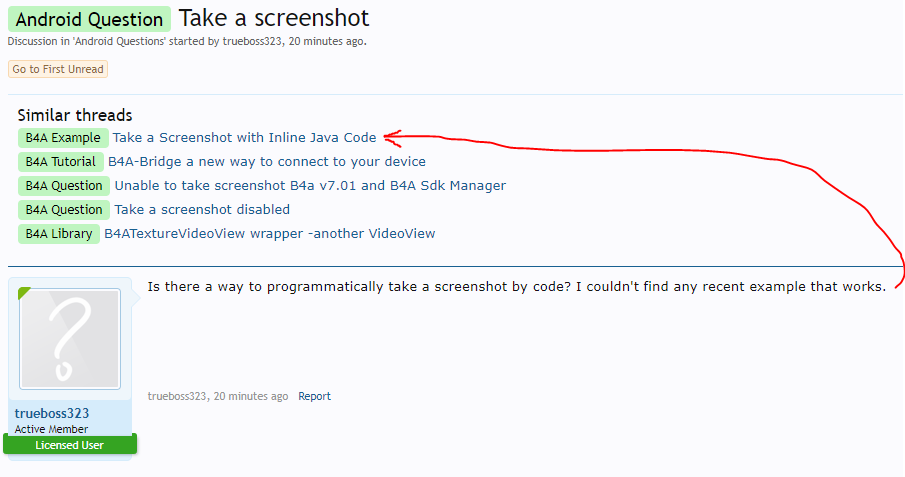Image resolution: width=905 pixels, height=477 pixels.
Task: Open "Take a Screenshot with Inline Java Code" thread
Action: point(244,138)
